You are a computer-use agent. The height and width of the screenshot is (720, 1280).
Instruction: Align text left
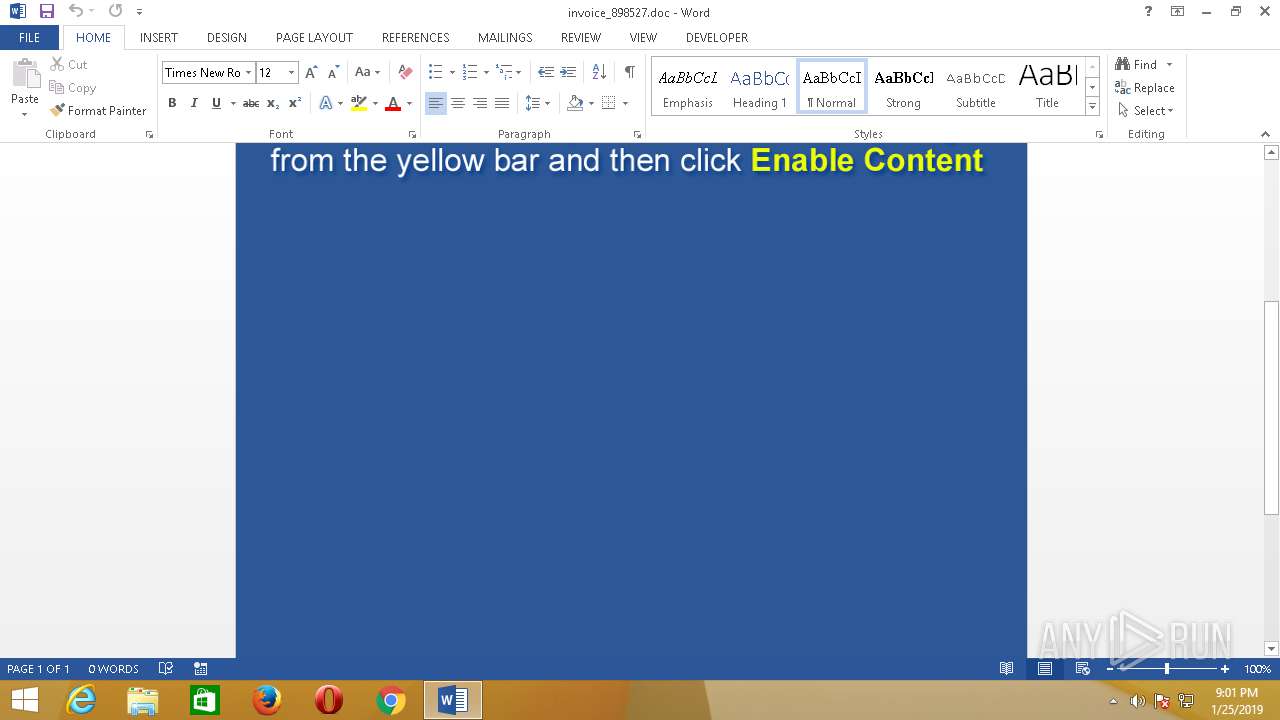tap(436, 103)
